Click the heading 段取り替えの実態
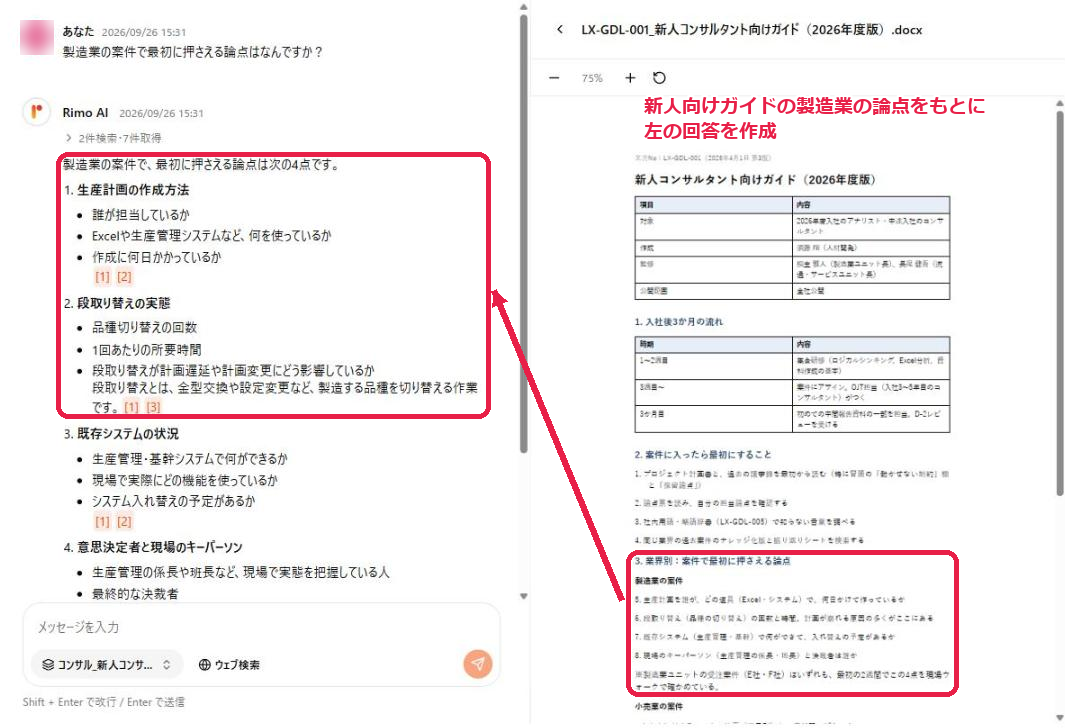 124,303
